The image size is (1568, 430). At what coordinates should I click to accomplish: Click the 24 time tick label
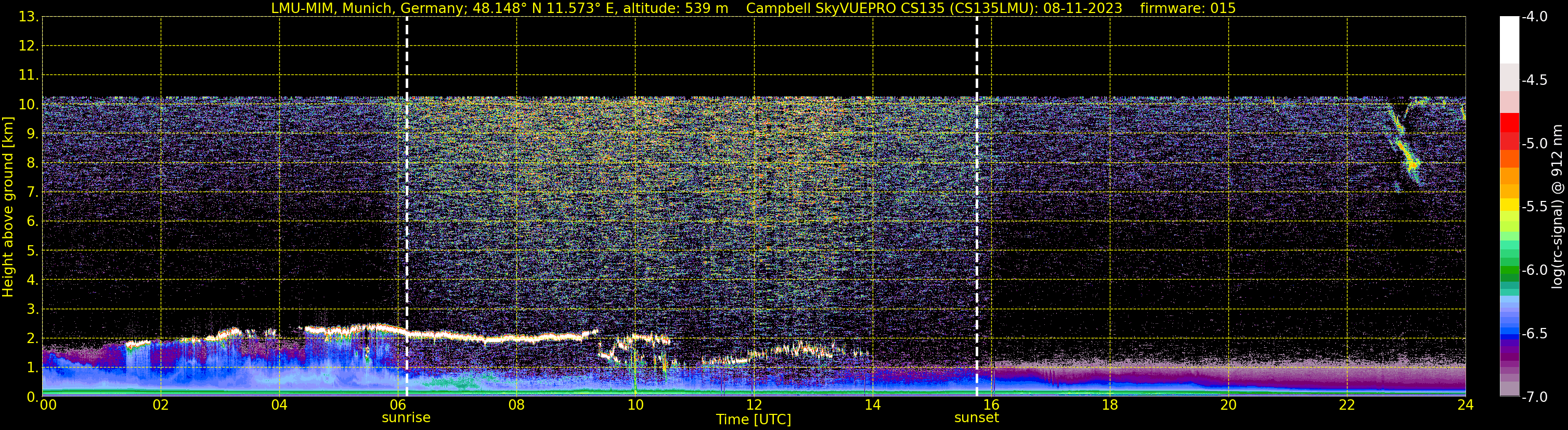click(x=1466, y=405)
